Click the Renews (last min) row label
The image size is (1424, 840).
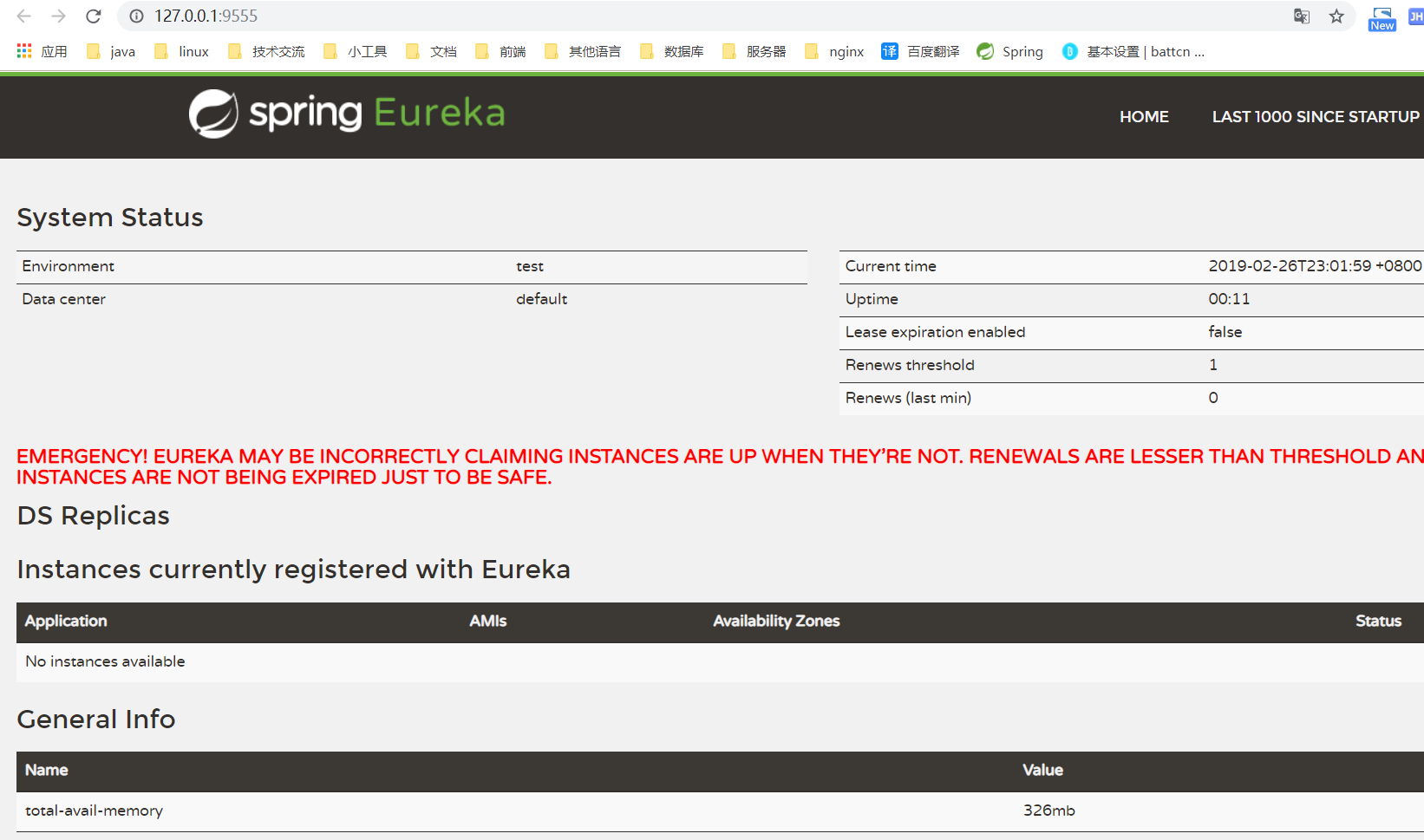pyautogui.click(x=908, y=398)
